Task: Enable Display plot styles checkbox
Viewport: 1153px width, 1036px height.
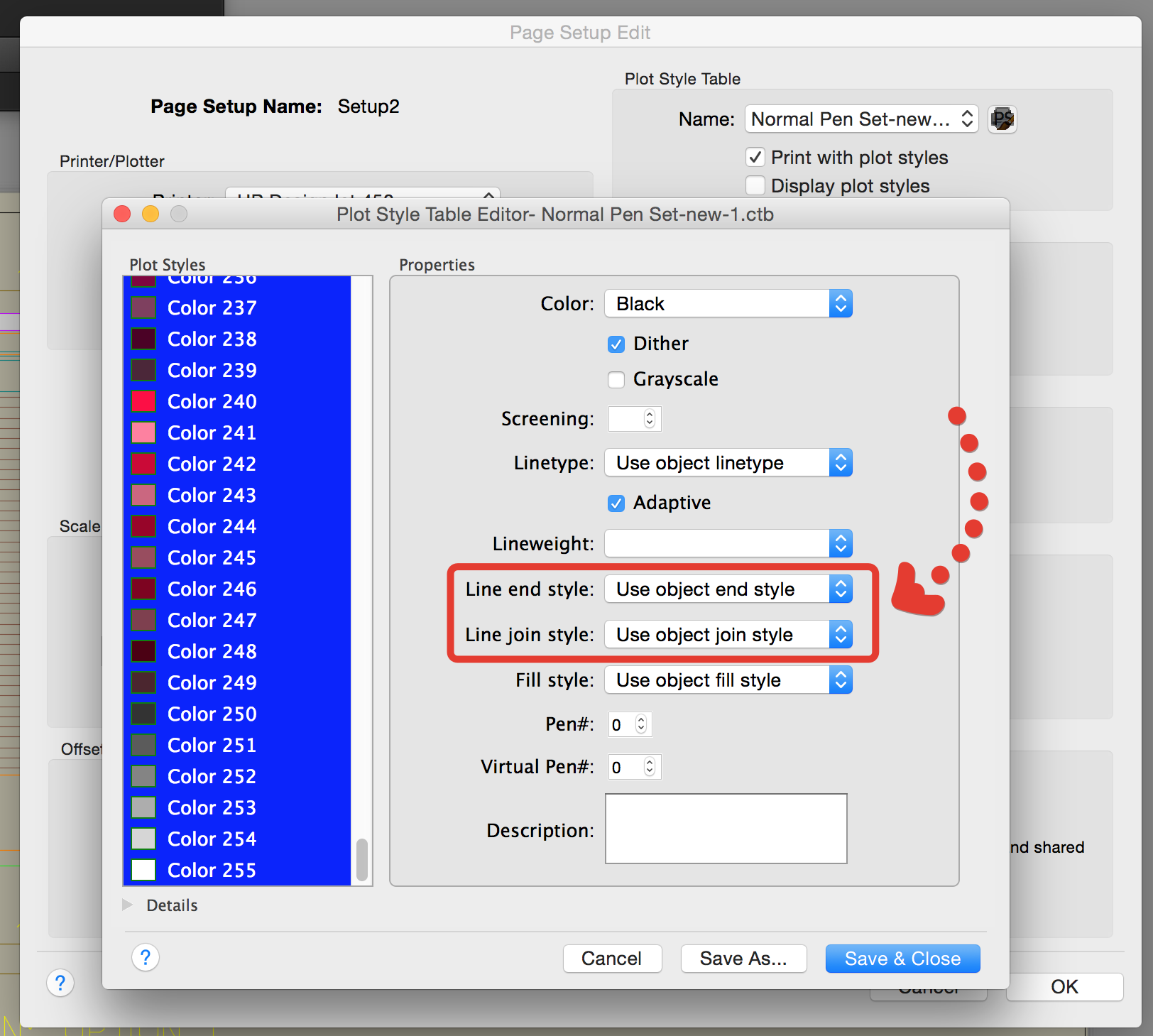Action: pyautogui.click(x=755, y=185)
